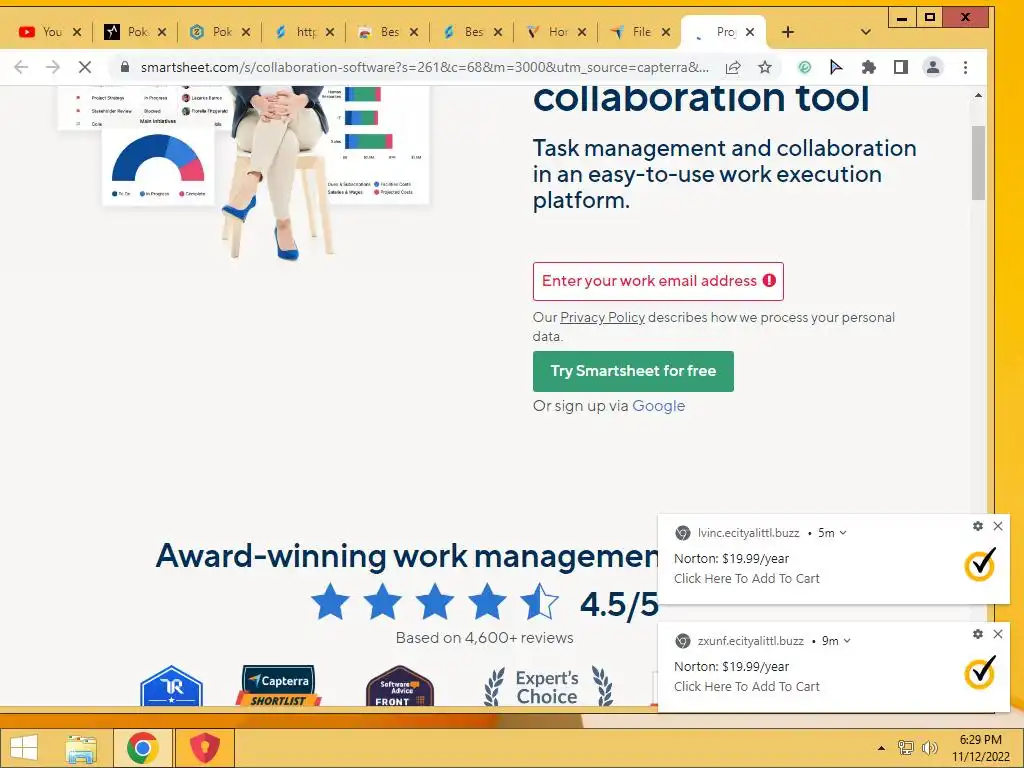
Task: Close the 'File' tab
Action: tap(665, 32)
